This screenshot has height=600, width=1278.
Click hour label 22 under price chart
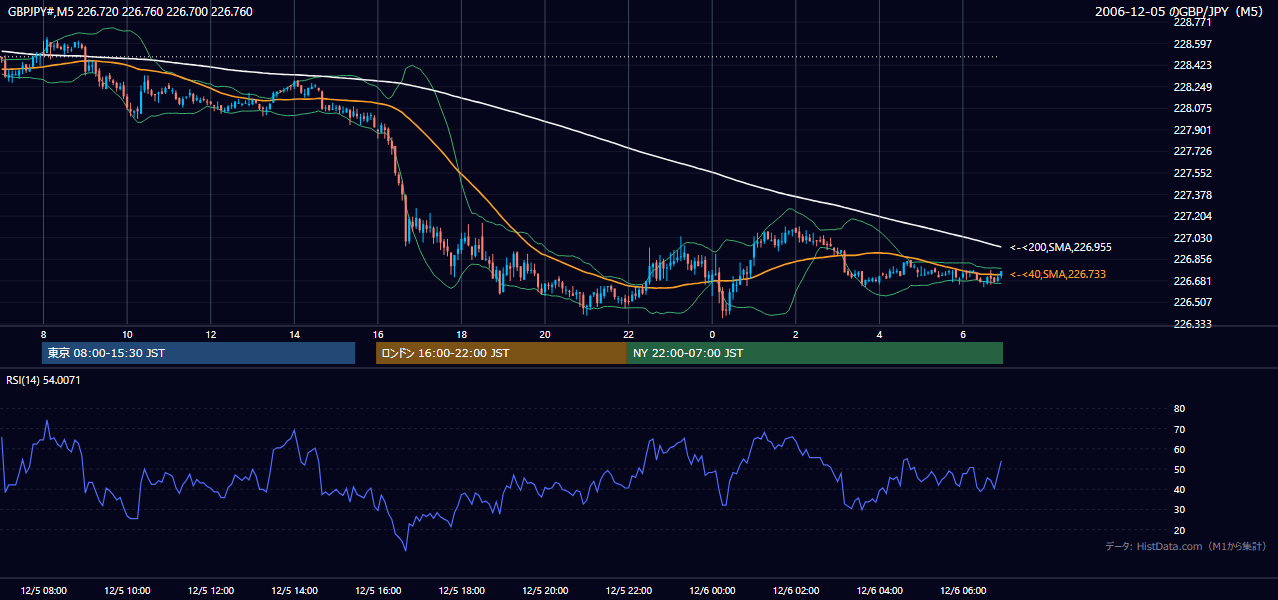click(629, 334)
